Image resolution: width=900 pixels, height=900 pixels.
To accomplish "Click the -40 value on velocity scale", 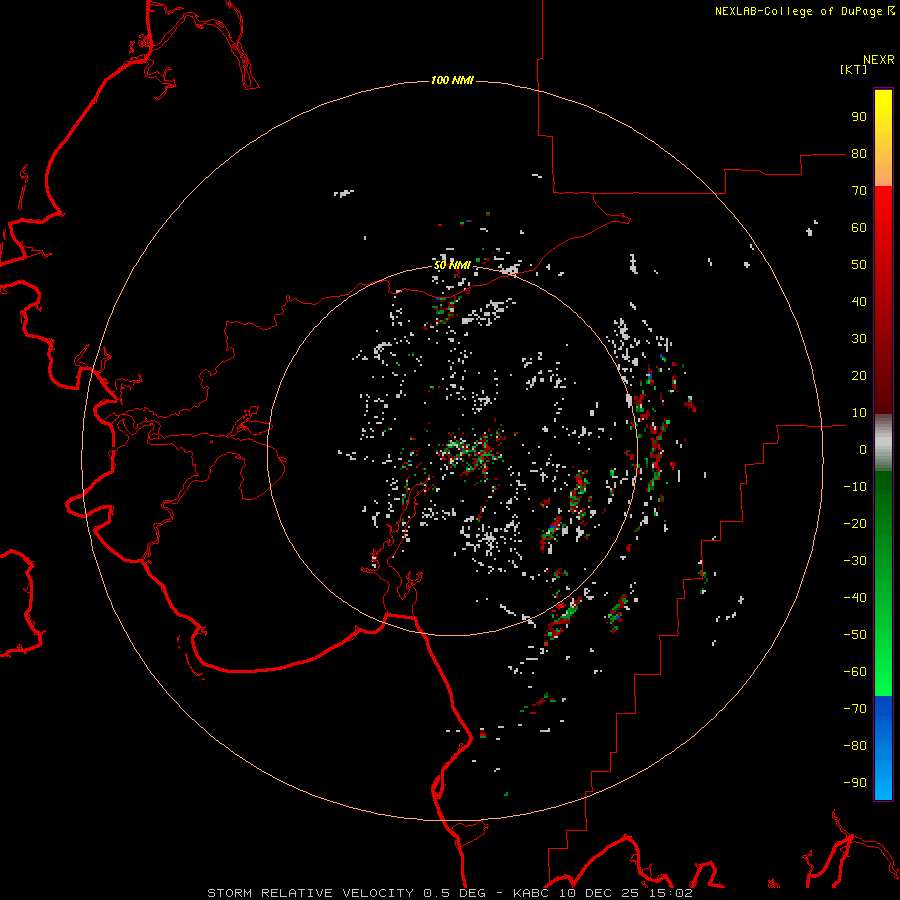I will pyautogui.click(x=855, y=598).
